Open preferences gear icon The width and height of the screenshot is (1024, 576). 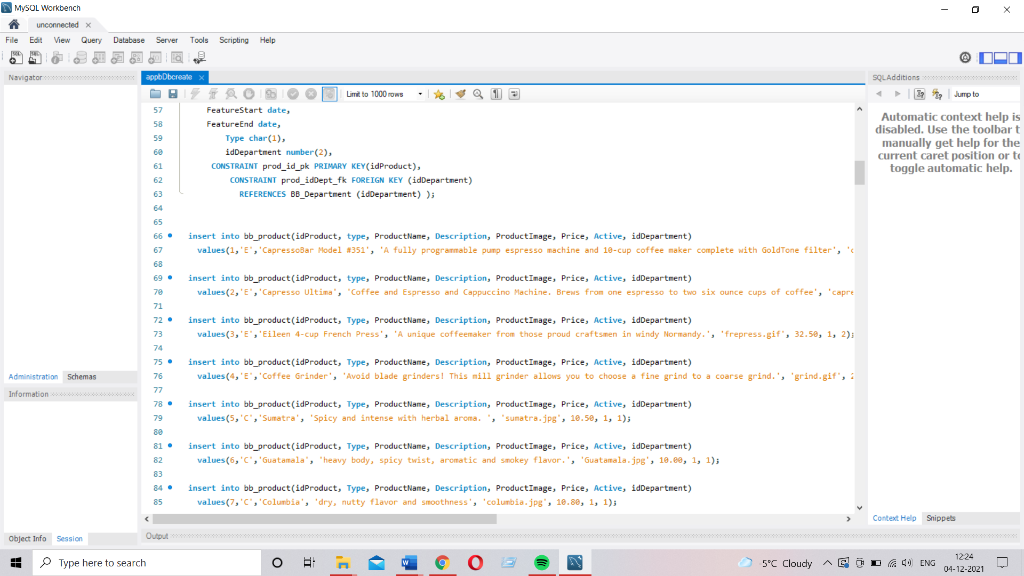click(x=965, y=57)
